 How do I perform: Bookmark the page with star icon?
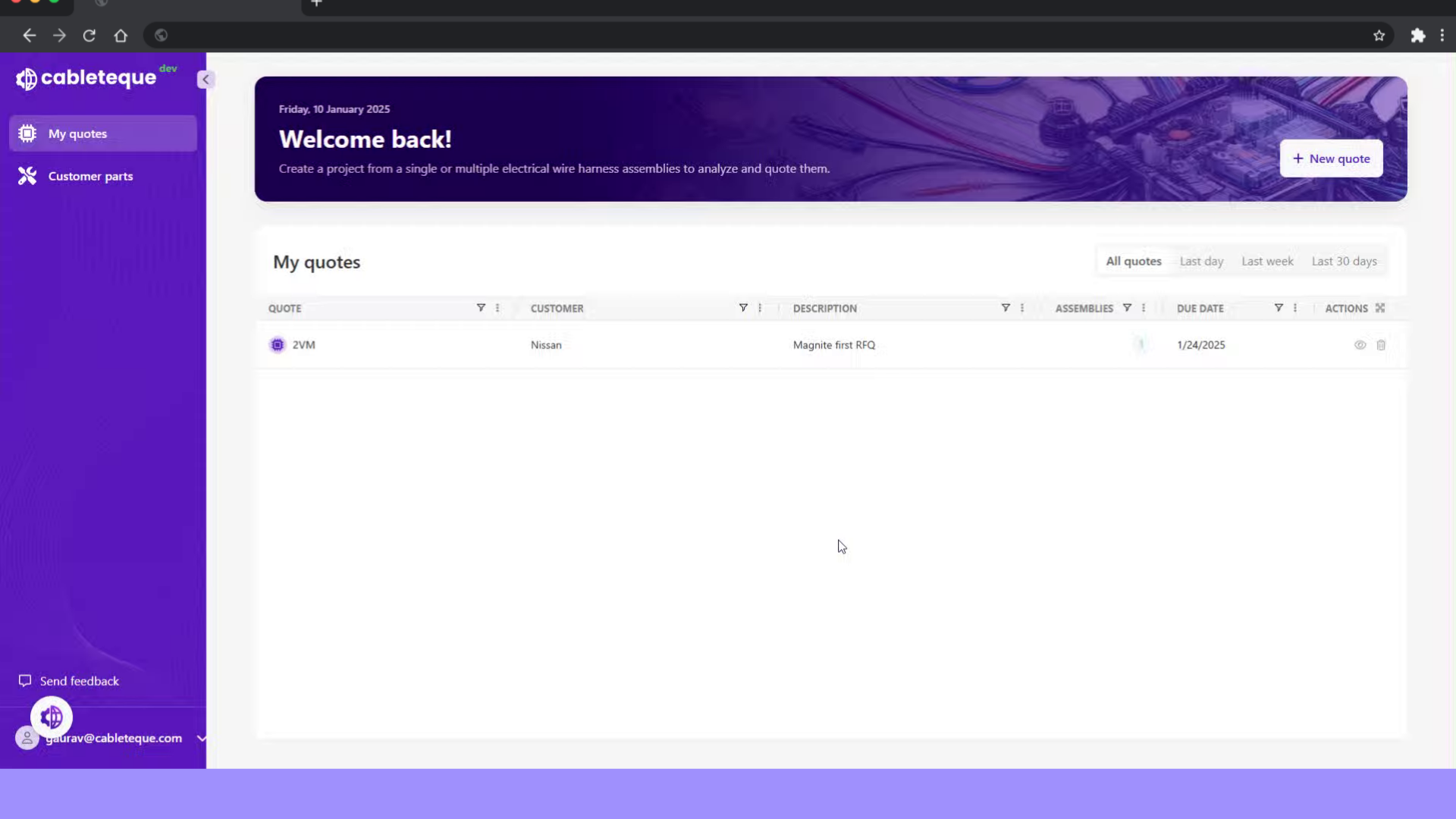click(x=1379, y=36)
